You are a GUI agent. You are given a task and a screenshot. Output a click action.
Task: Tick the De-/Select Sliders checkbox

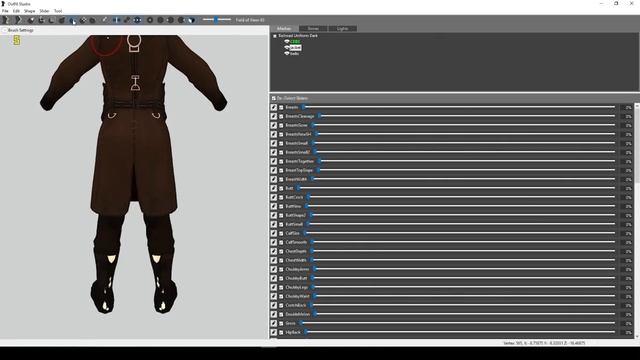[274, 98]
